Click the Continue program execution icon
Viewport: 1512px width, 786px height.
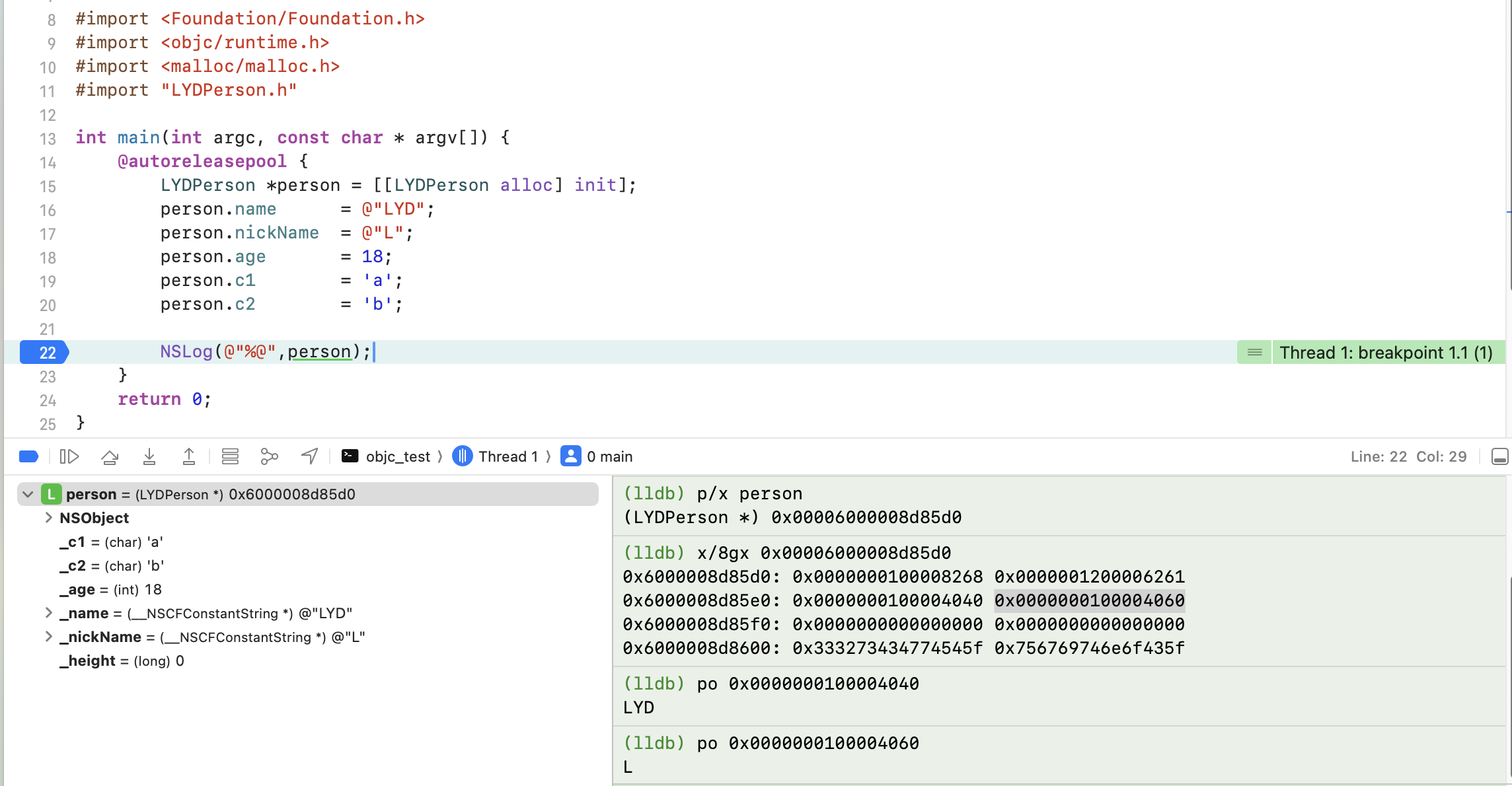click(69, 456)
